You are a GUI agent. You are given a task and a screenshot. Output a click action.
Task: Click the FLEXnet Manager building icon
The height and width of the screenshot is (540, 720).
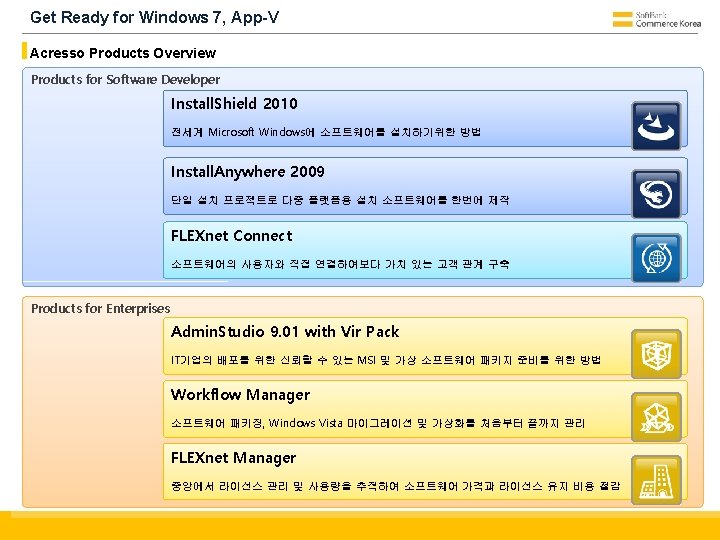[656, 480]
